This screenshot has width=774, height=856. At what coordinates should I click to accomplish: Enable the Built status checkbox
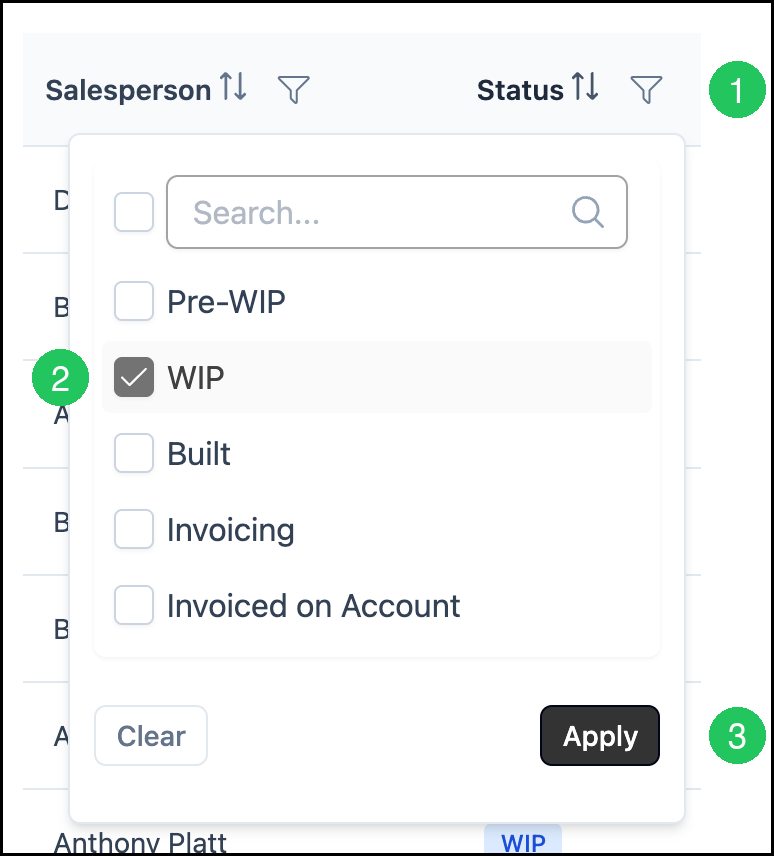click(134, 453)
